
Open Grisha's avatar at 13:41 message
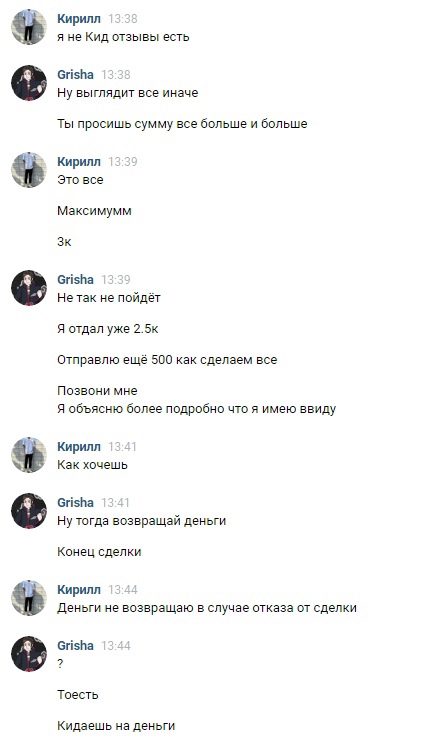29,511
